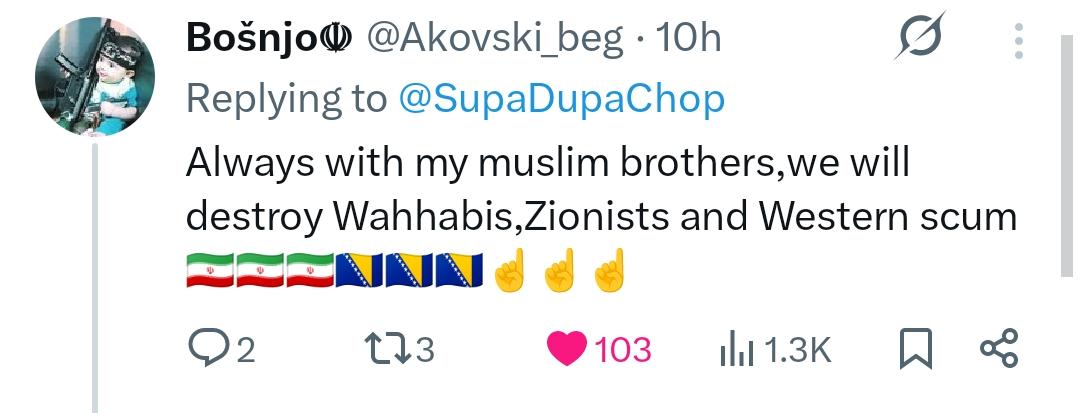Image resolution: width=1078 pixels, height=413 pixels.
Task: Click the 103 likes count
Action: (x=623, y=350)
